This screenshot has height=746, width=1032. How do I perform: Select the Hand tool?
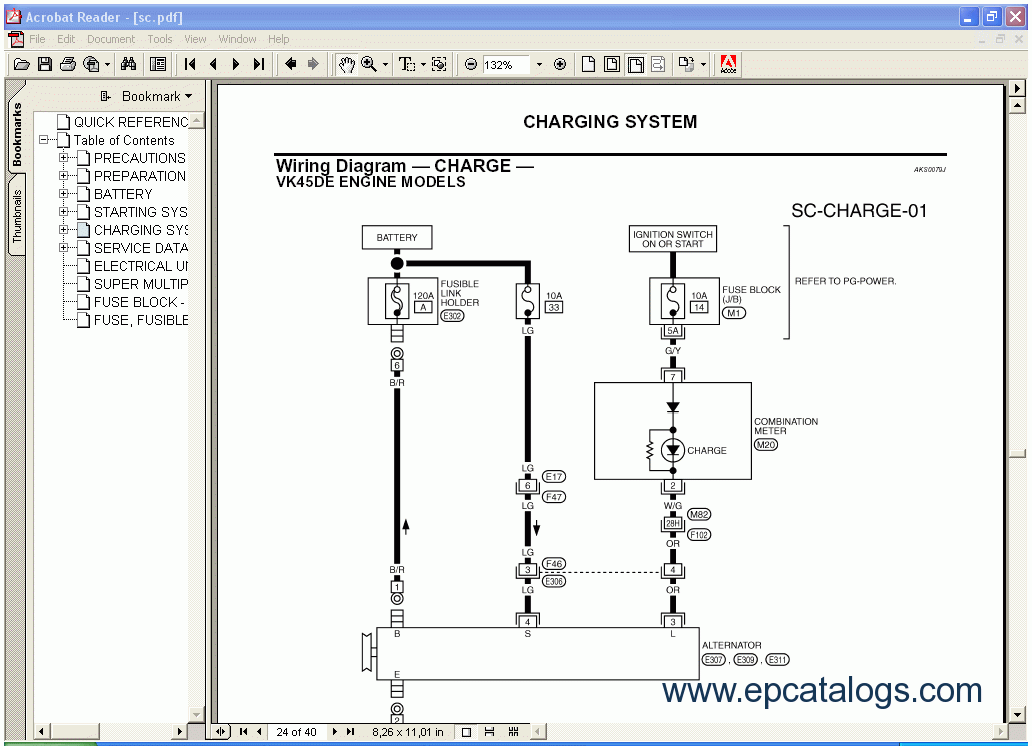pyautogui.click(x=346, y=64)
